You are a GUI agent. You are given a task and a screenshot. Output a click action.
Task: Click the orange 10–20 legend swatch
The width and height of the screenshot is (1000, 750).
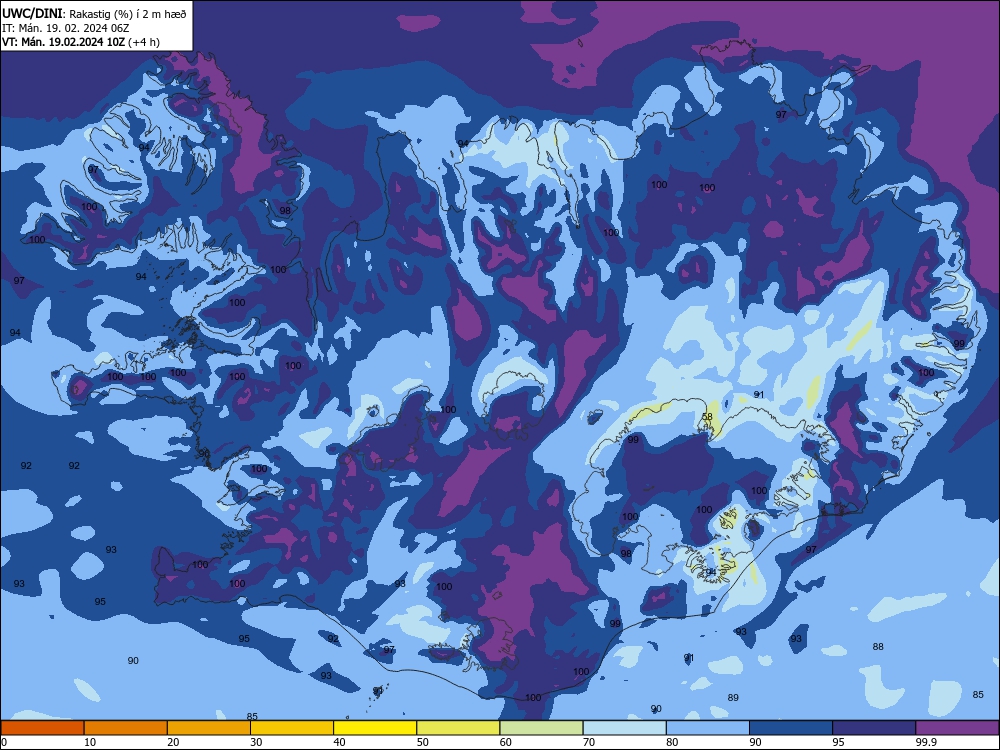[x=126, y=728]
